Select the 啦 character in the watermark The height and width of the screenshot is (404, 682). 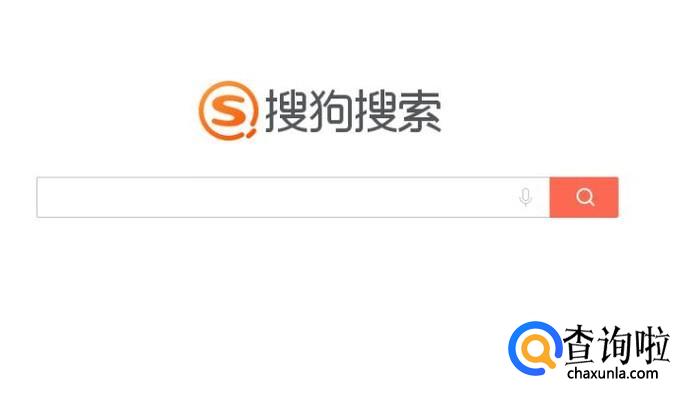(652, 345)
